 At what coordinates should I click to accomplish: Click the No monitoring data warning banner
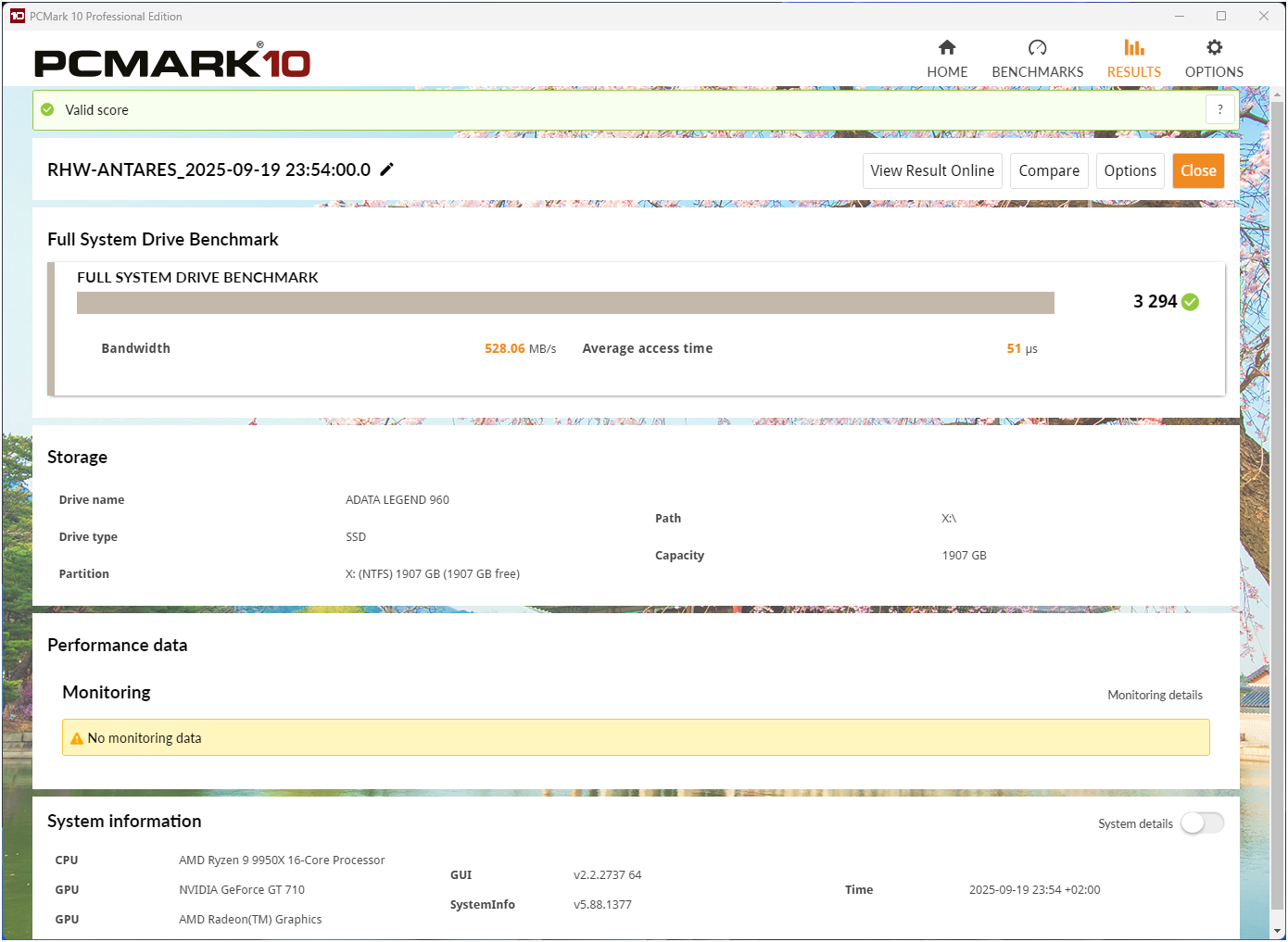tap(636, 737)
